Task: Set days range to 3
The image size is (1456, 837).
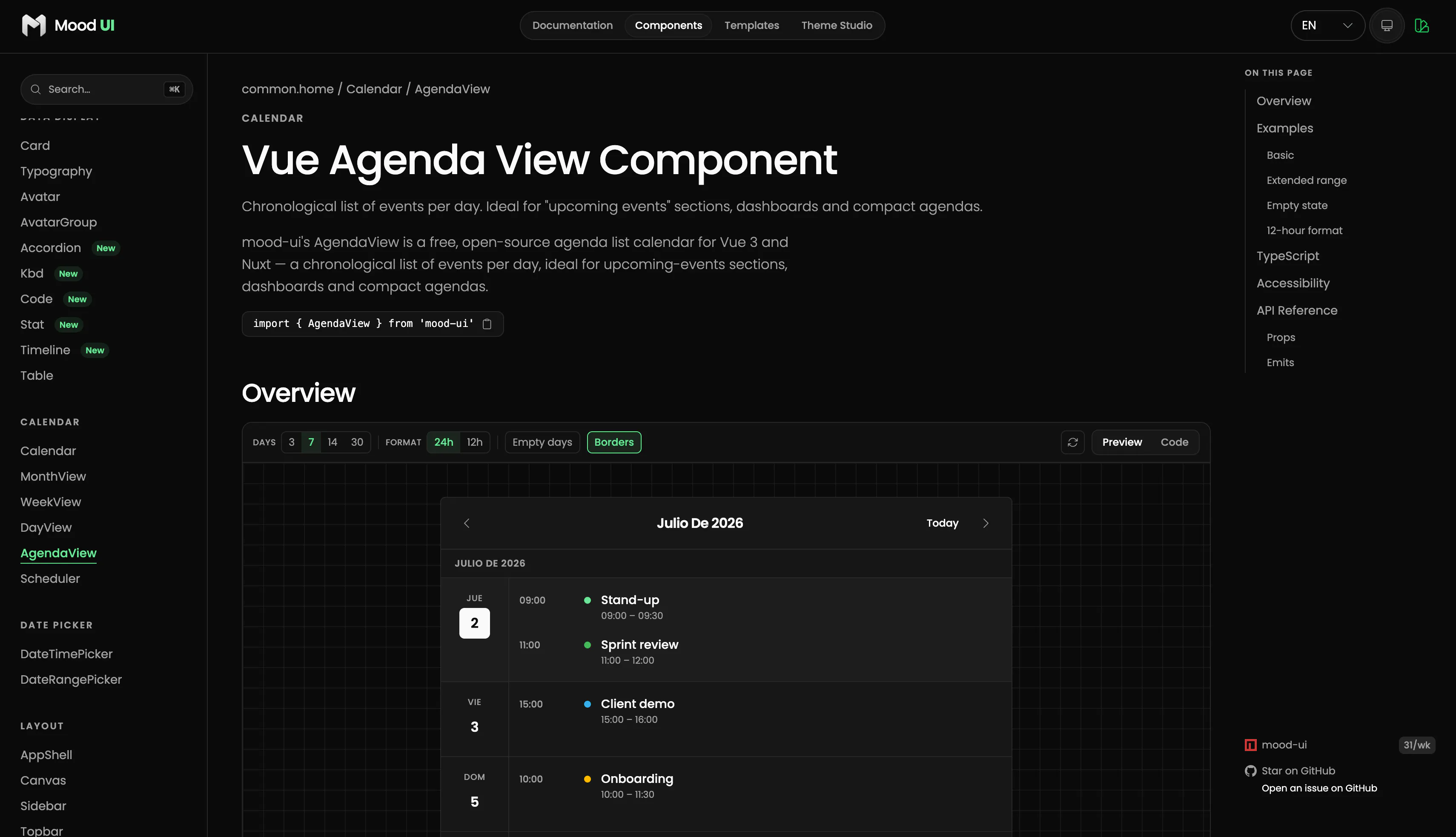Action: (x=292, y=442)
